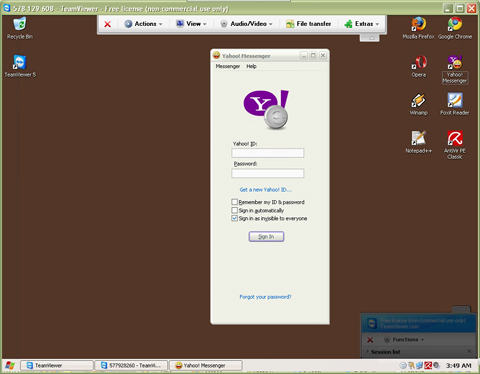Screen dimensions: 480x374
Task: Expand the Actions dropdown in TeamViewer toolbar
Action: click(x=143, y=24)
